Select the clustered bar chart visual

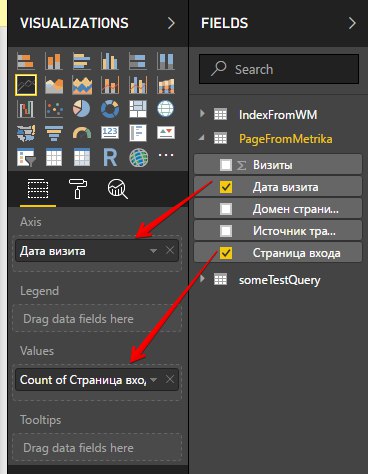(x=82, y=62)
